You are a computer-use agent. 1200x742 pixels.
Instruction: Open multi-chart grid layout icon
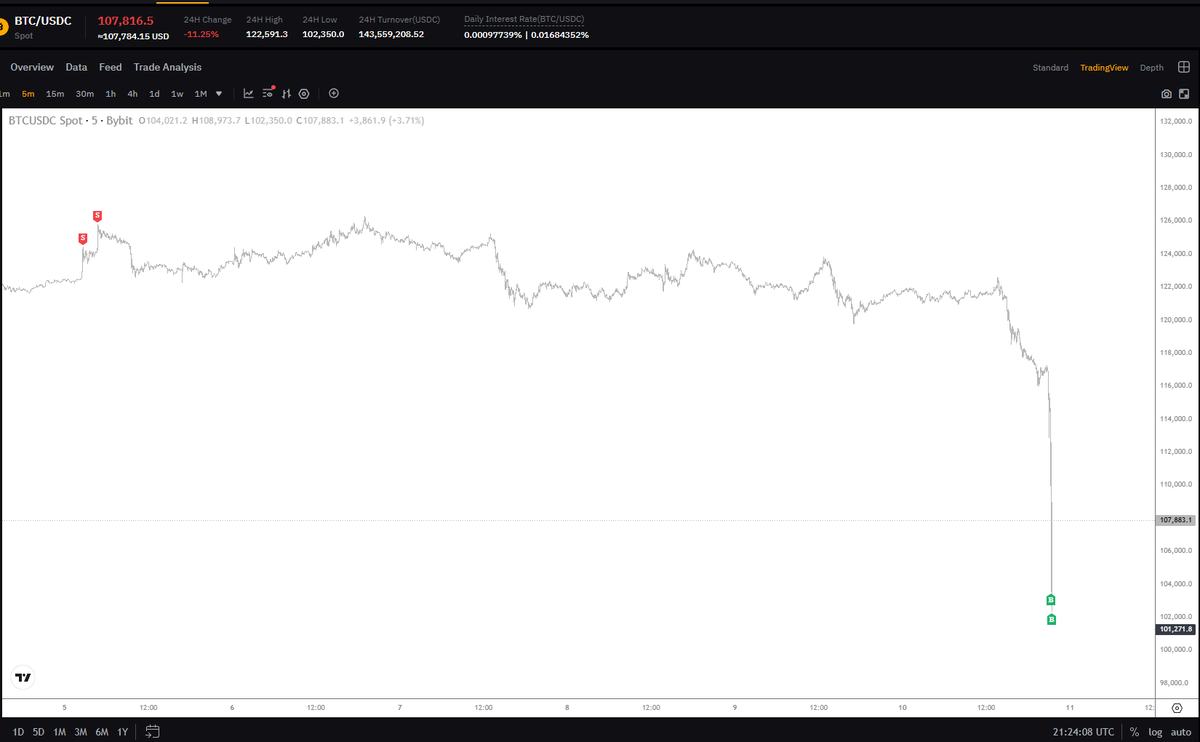[x=1184, y=67]
